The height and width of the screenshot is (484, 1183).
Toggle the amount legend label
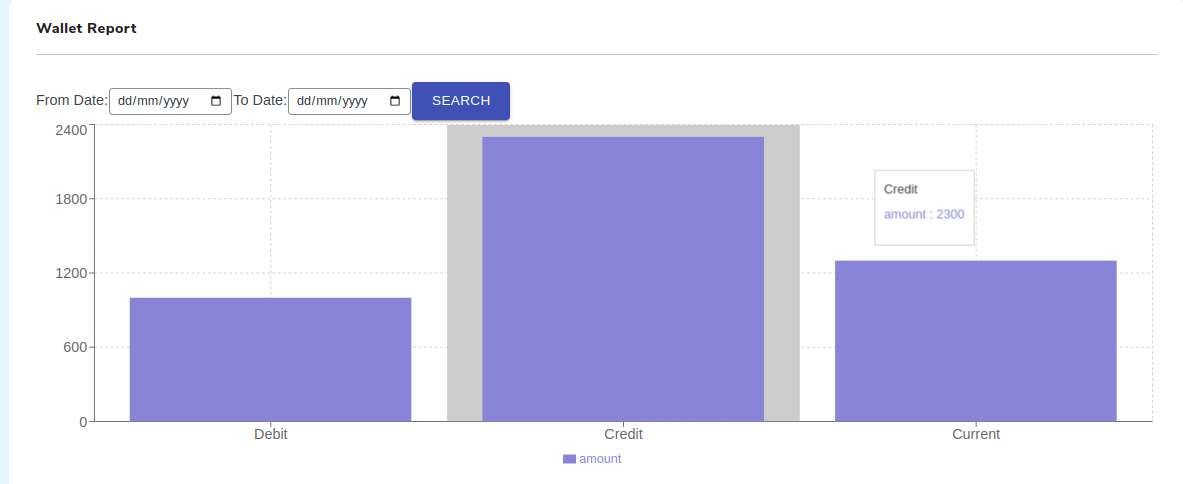pos(600,459)
